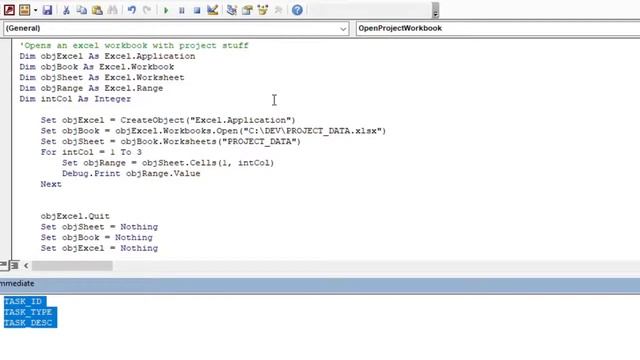Screen dimensions: 640x360
Task: Click the Insert Module icon
Action: (x=24, y=10)
